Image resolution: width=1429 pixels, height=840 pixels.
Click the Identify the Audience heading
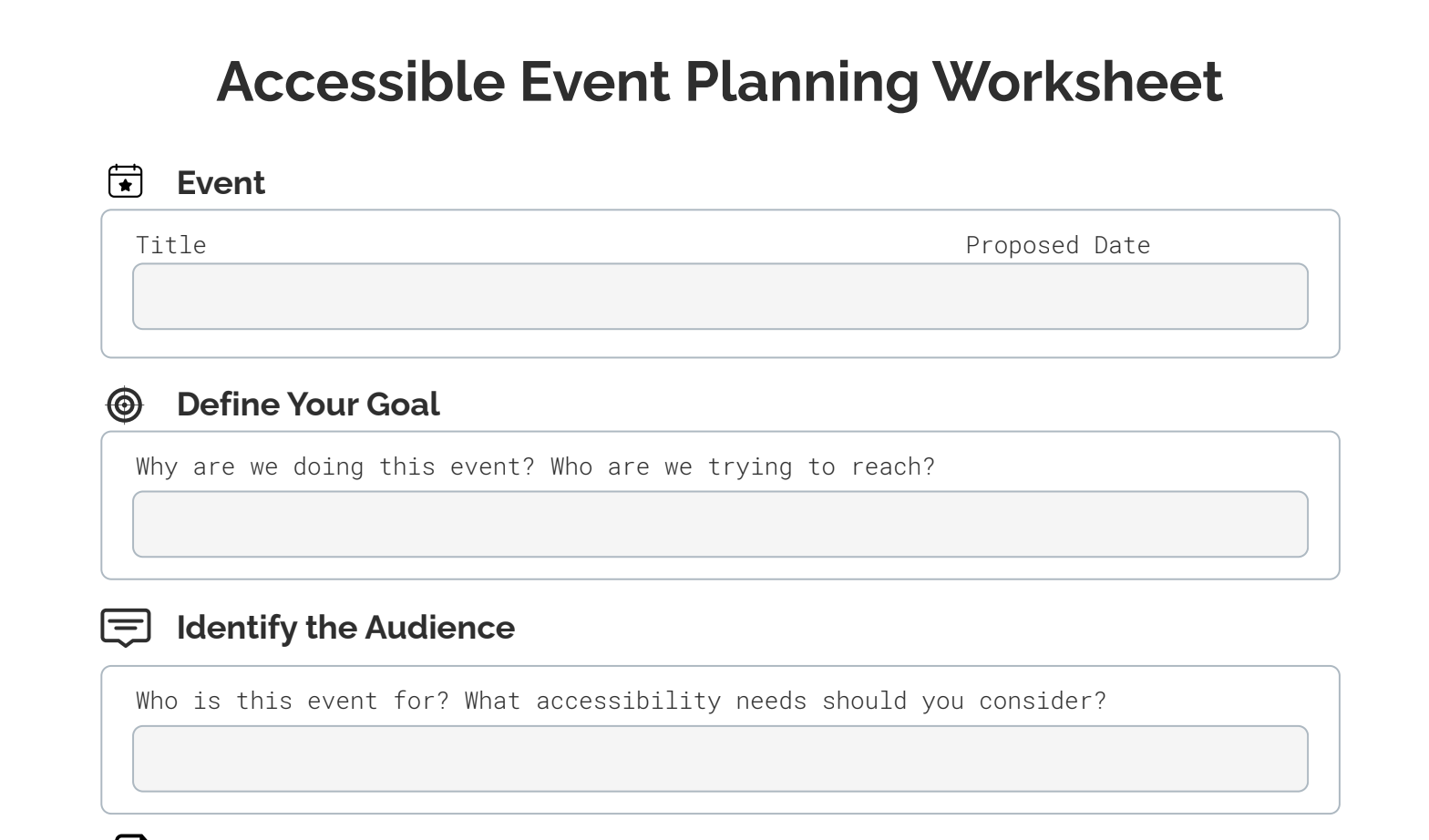pyautogui.click(x=345, y=627)
